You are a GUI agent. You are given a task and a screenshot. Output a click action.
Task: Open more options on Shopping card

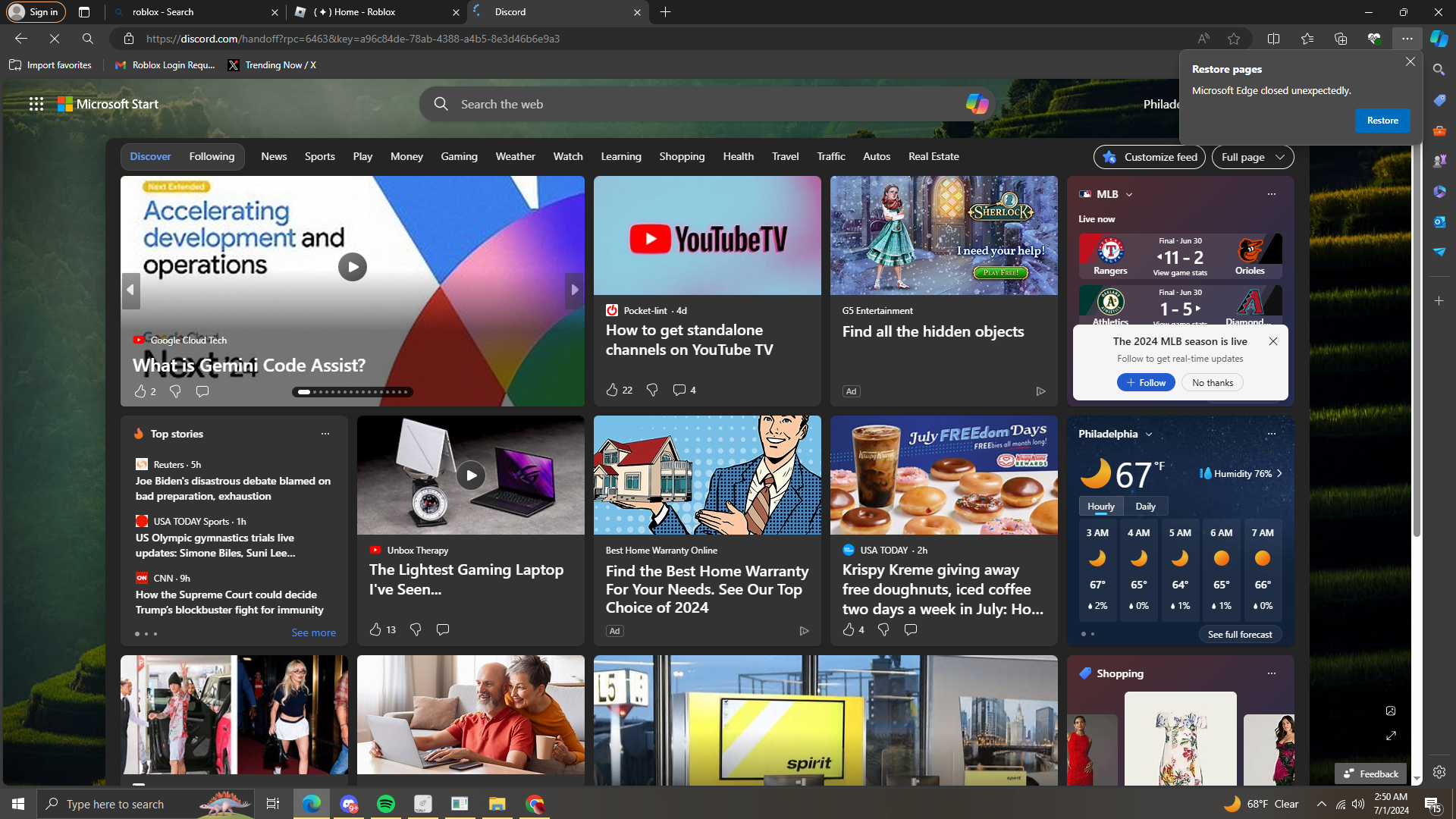click(1272, 673)
